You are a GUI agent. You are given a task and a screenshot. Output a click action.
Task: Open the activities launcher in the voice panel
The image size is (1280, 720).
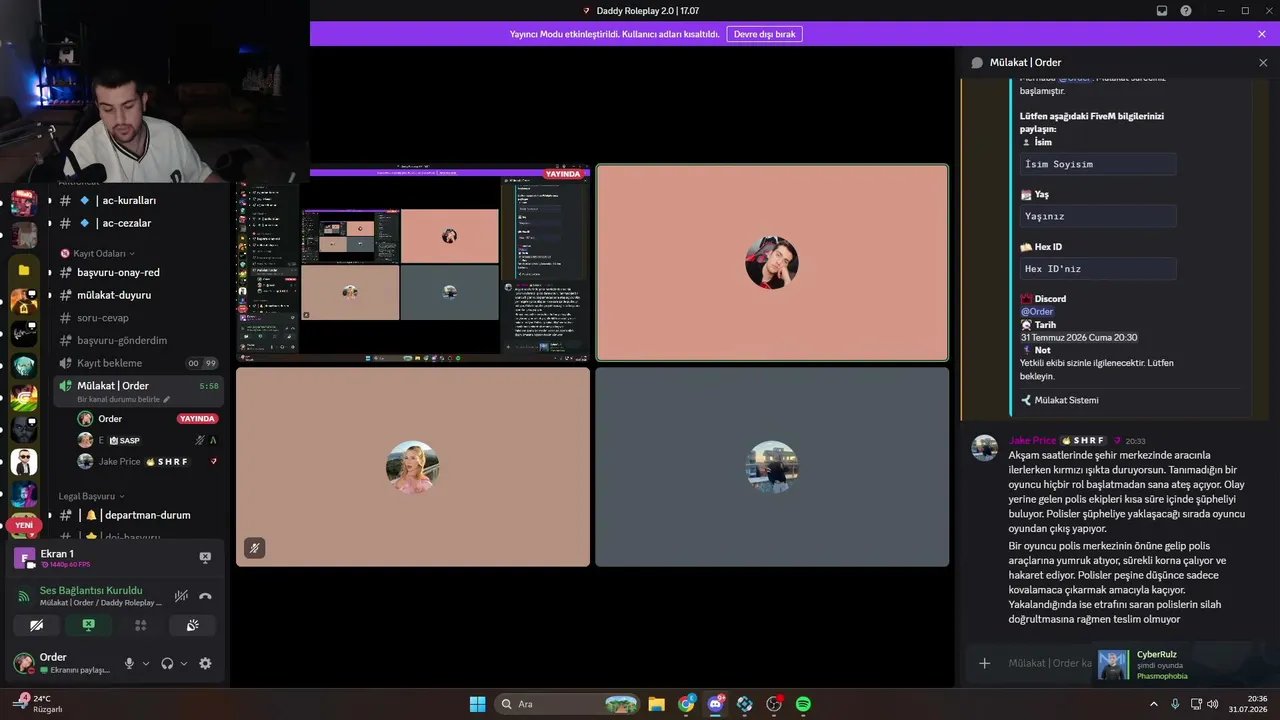[x=140, y=625]
